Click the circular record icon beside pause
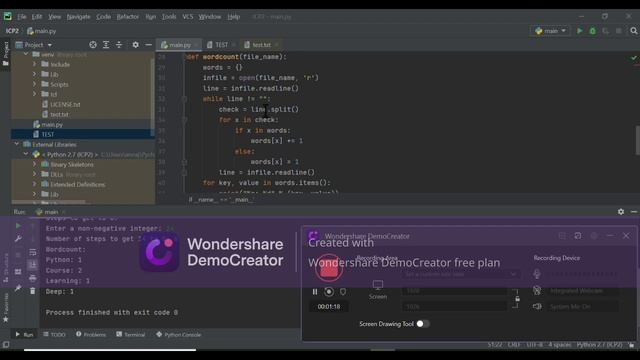Image resolution: width=640 pixels, height=360 pixels. [x=329, y=292]
